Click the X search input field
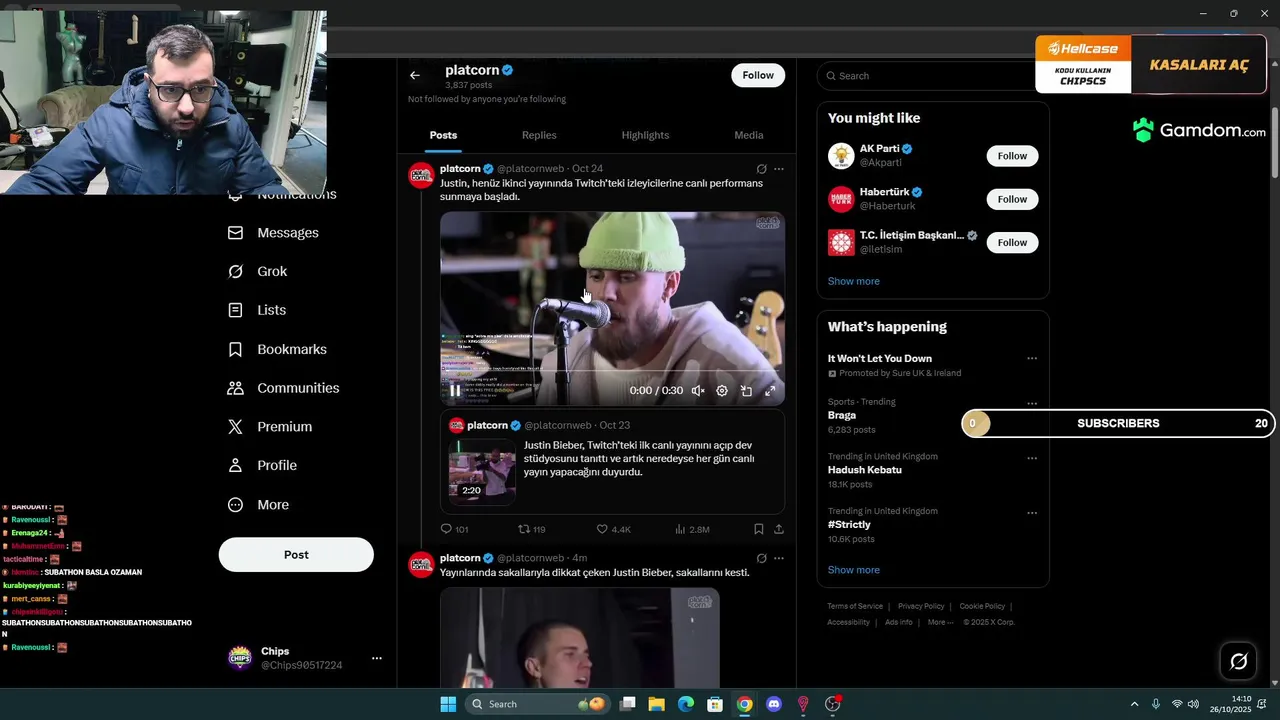The image size is (1280, 720). point(932,76)
